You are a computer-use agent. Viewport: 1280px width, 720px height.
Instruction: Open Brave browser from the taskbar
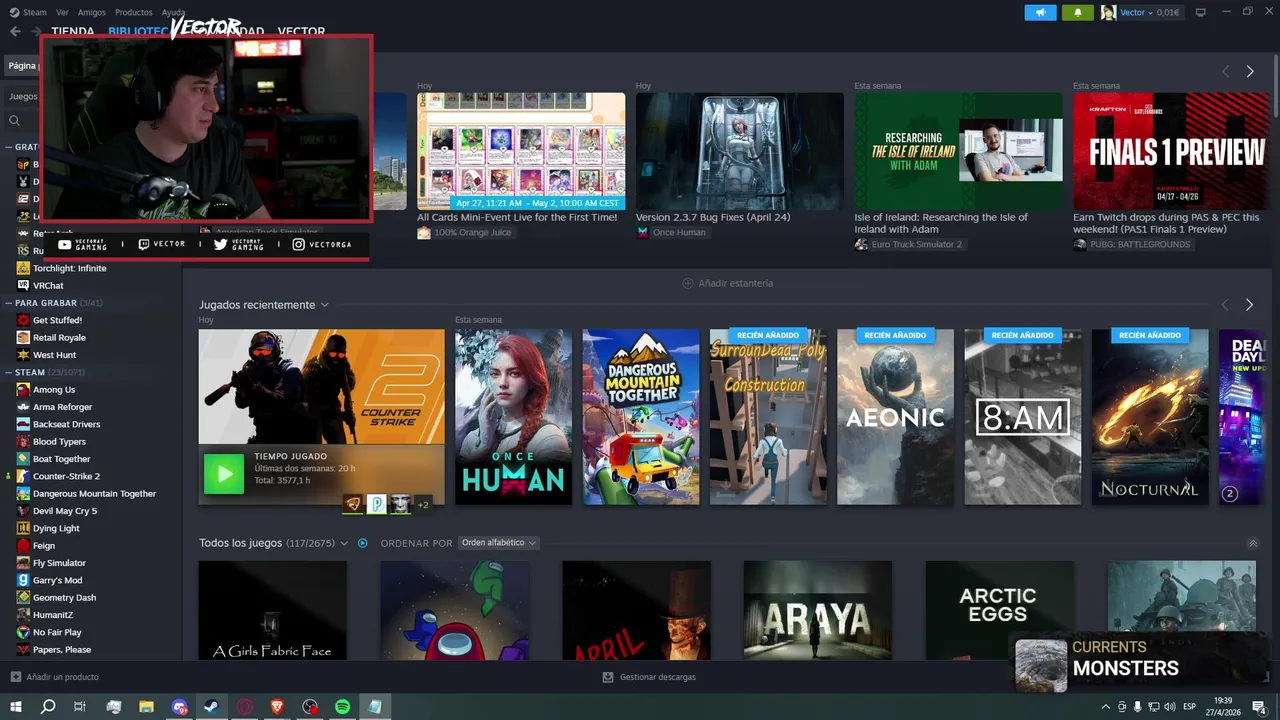click(277, 707)
